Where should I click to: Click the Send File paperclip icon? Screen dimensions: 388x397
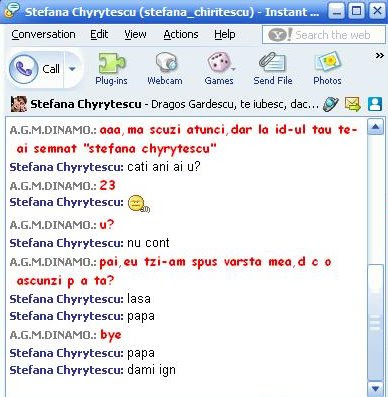click(x=273, y=69)
